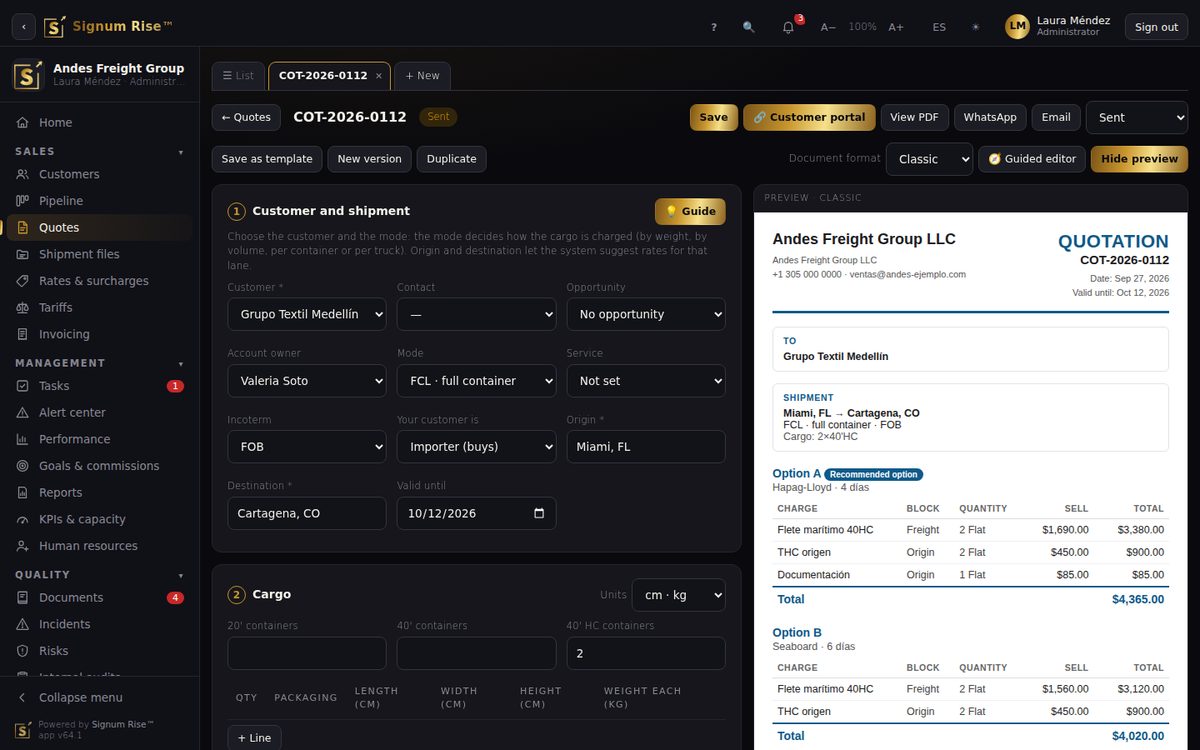The image size is (1200, 750).
Task: Click the Origin input field
Action: 646,447
